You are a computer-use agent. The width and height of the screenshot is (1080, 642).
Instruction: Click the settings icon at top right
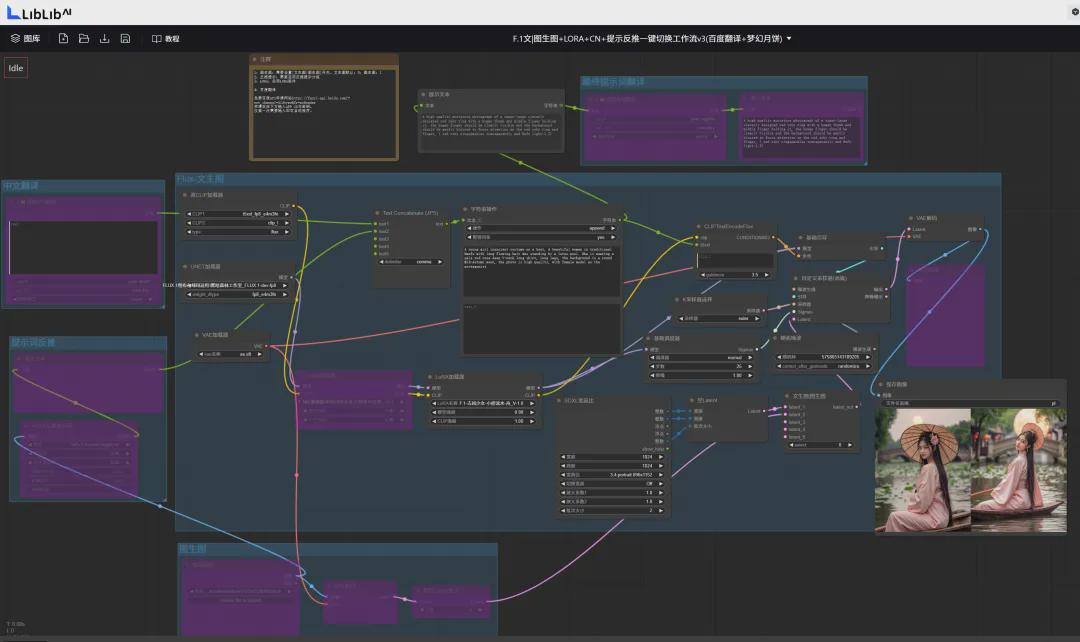pos(1074,12)
